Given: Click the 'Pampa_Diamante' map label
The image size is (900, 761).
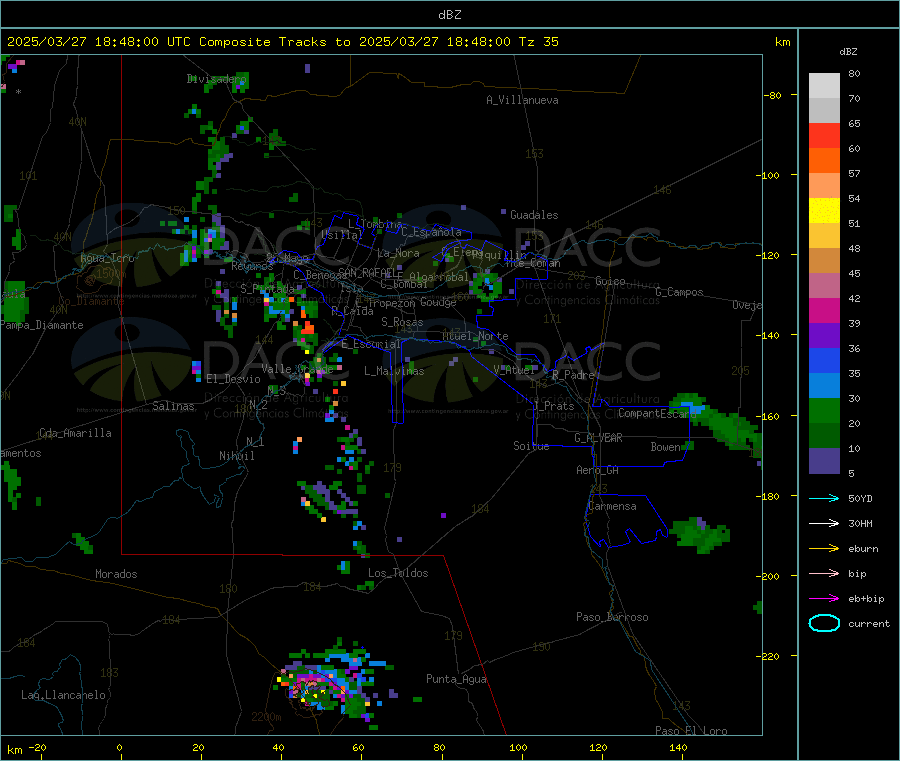Looking at the screenshot, I should pos(42,325).
